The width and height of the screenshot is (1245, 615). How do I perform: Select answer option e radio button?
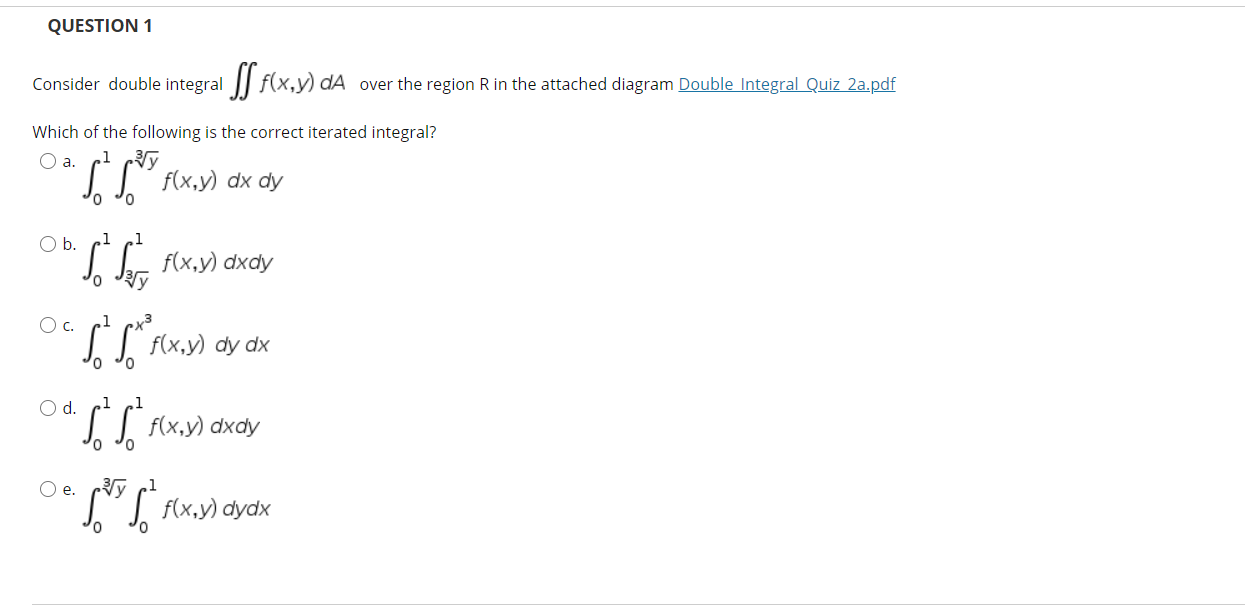(x=47, y=488)
